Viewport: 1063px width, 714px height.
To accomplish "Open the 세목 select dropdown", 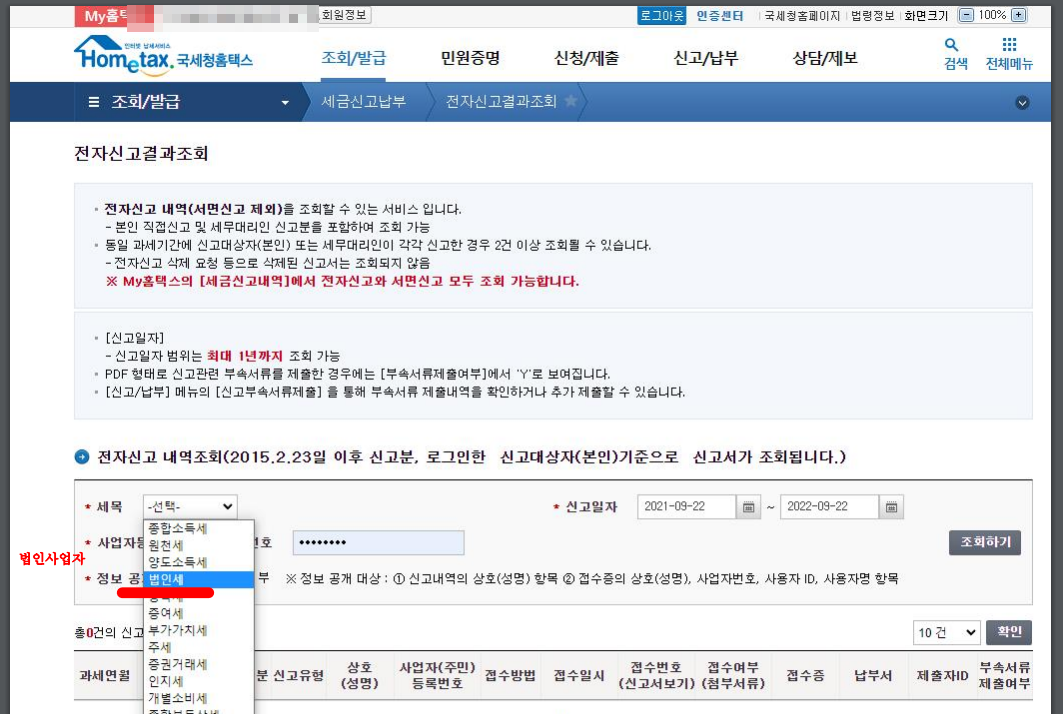I will pos(190,506).
